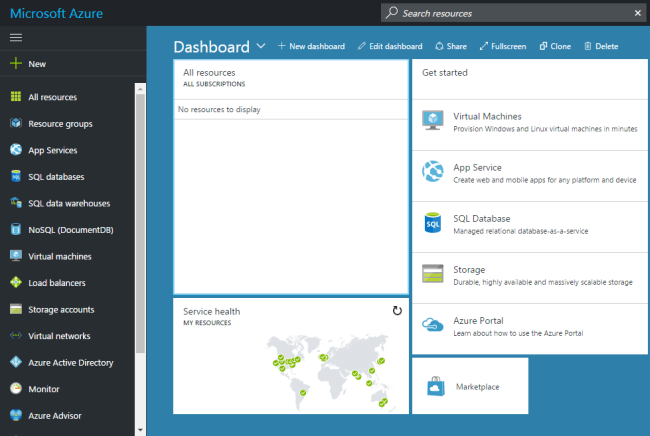Click the "ALL SUBSCRIPTIONS" subtitle
The height and width of the screenshot is (436, 650).
(x=214, y=84)
